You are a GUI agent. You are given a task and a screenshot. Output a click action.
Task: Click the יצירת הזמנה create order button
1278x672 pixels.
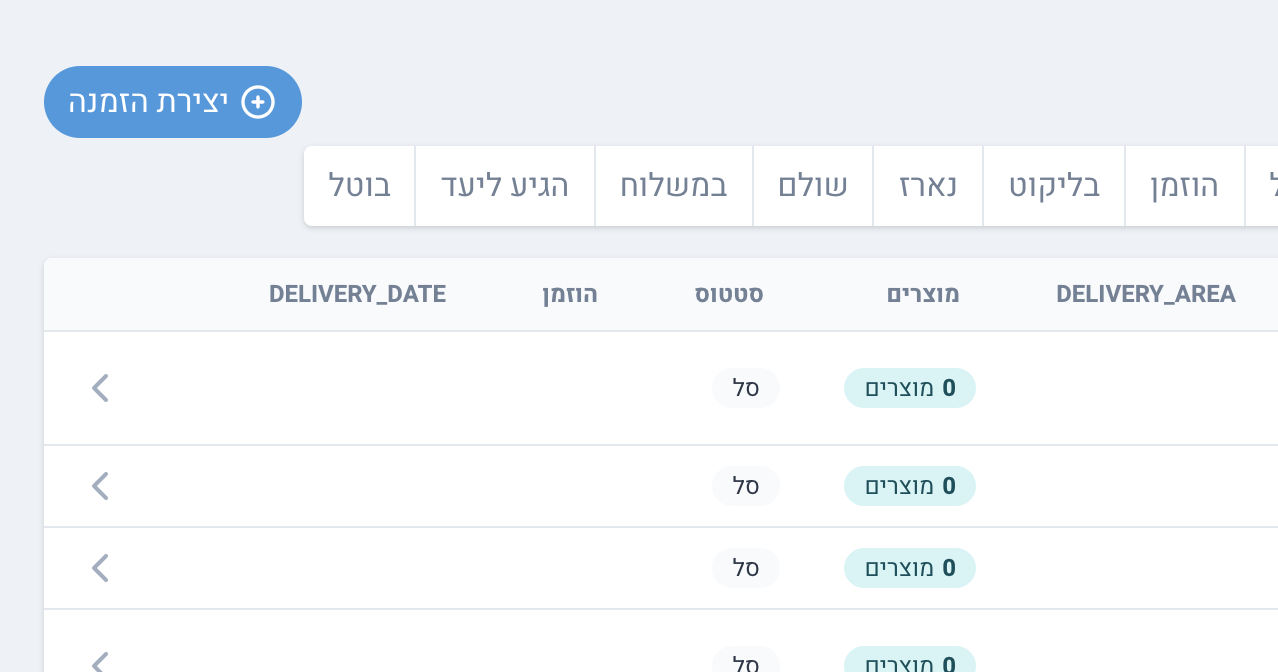172,102
